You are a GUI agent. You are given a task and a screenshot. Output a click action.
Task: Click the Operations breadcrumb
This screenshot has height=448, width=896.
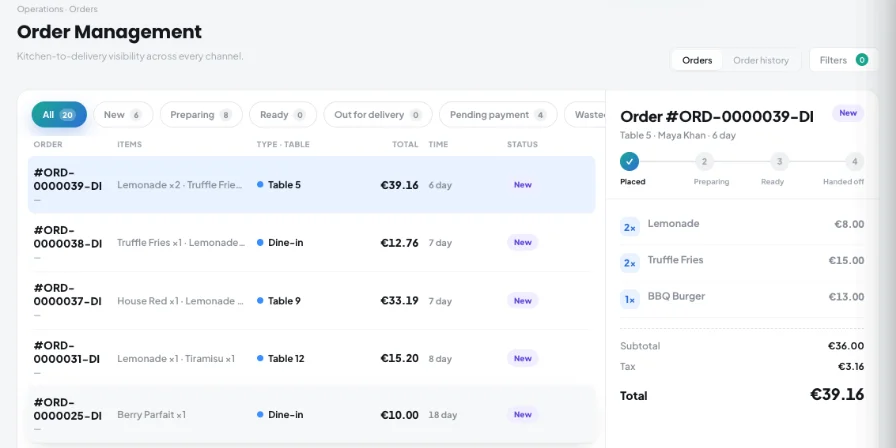40,9
